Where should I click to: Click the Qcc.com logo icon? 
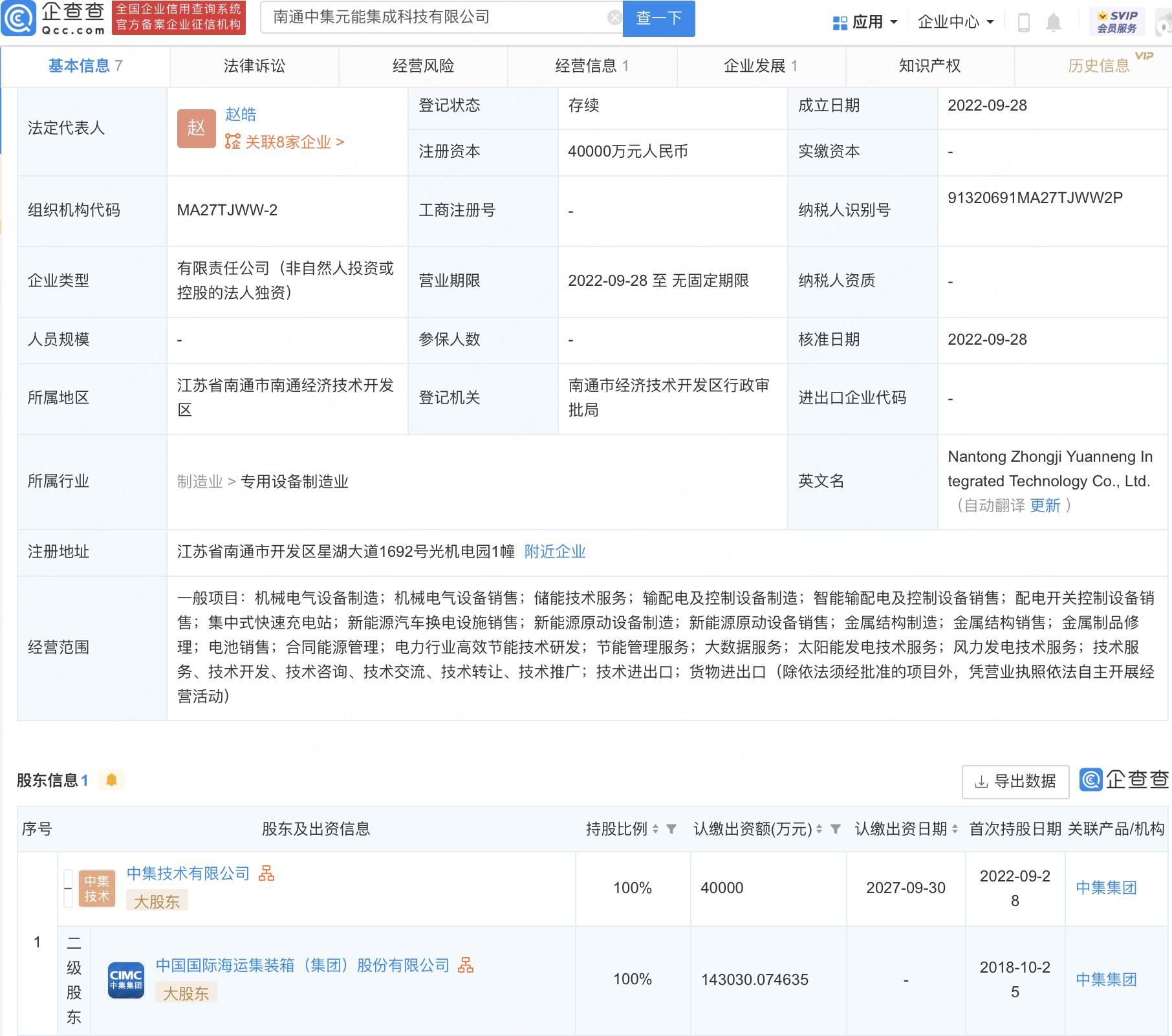point(19,19)
